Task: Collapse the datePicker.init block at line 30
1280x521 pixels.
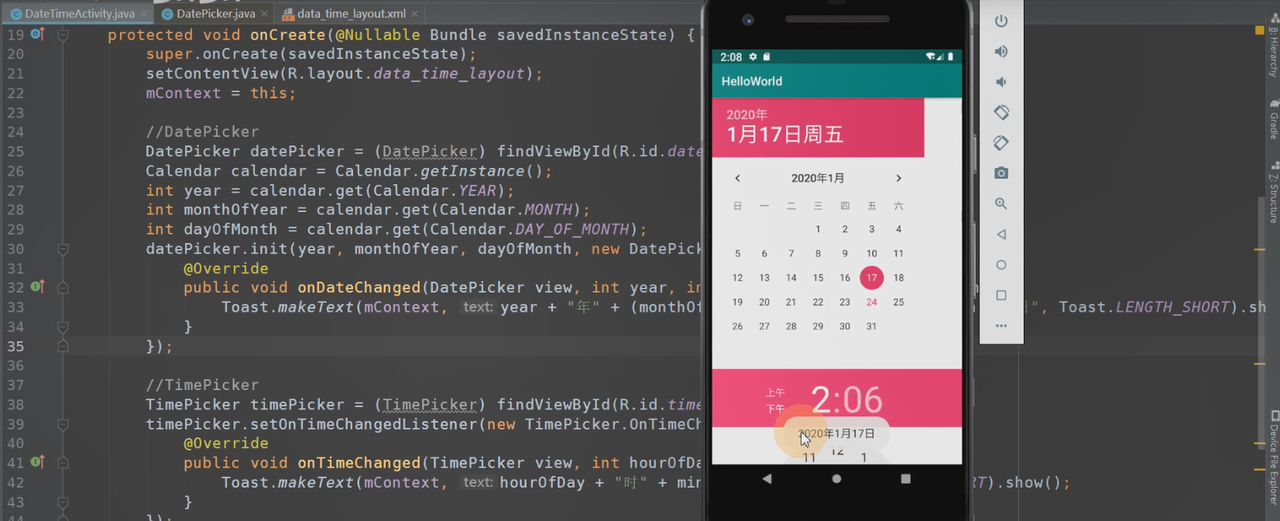Action: pos(63,248)
